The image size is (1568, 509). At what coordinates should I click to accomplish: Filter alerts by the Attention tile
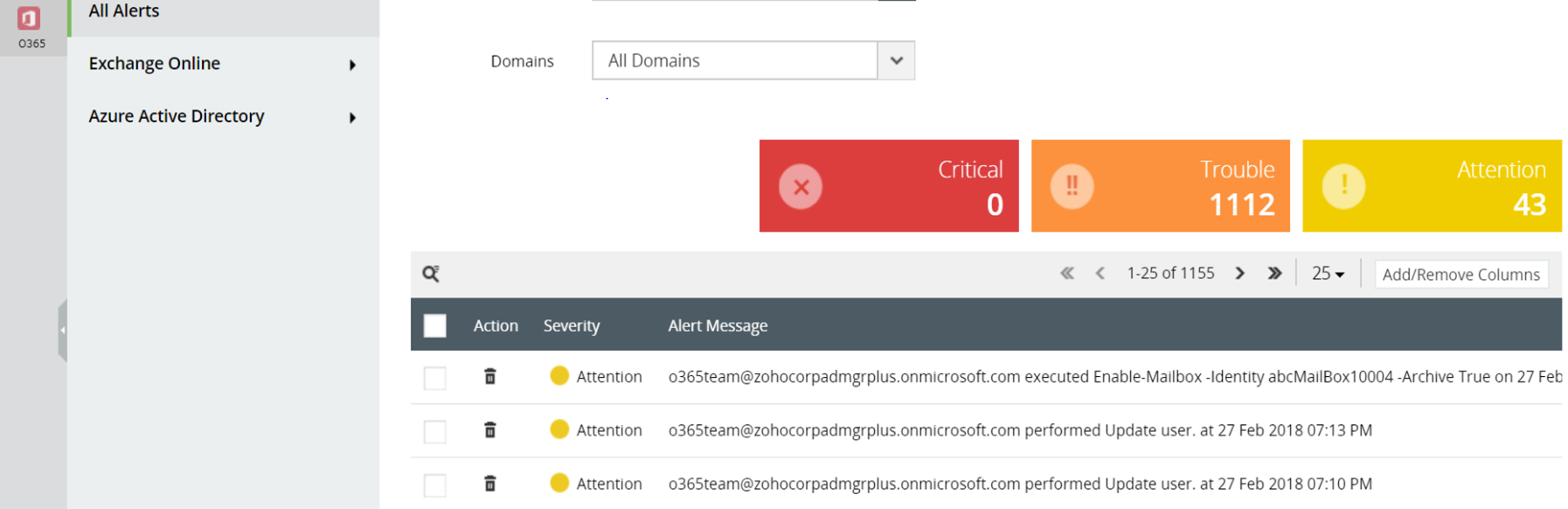tap(1432, 185)
